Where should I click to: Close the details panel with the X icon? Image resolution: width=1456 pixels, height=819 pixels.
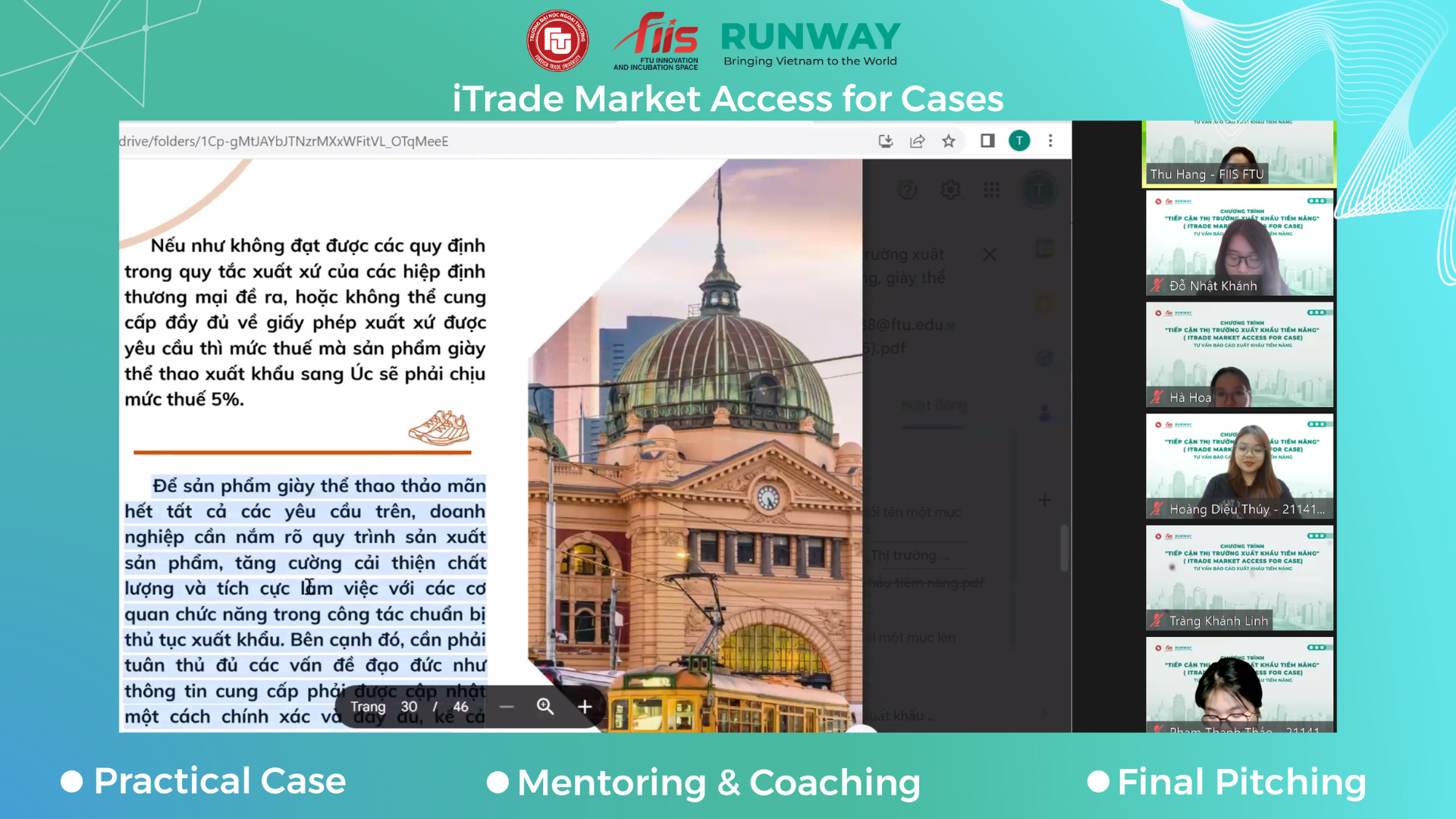(x=990, y=255)
